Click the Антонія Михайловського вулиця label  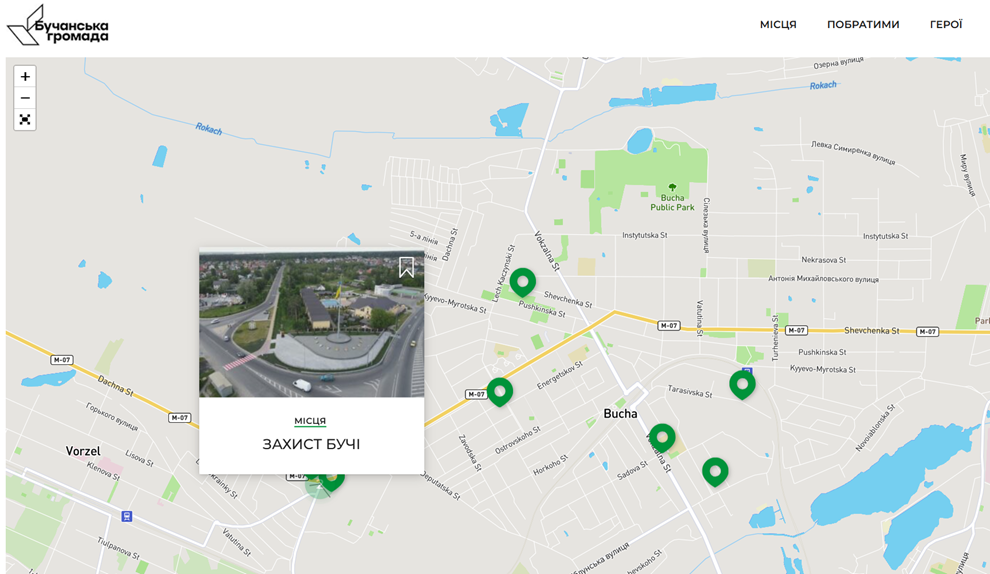pyautogui.click(x=823, y=278)
